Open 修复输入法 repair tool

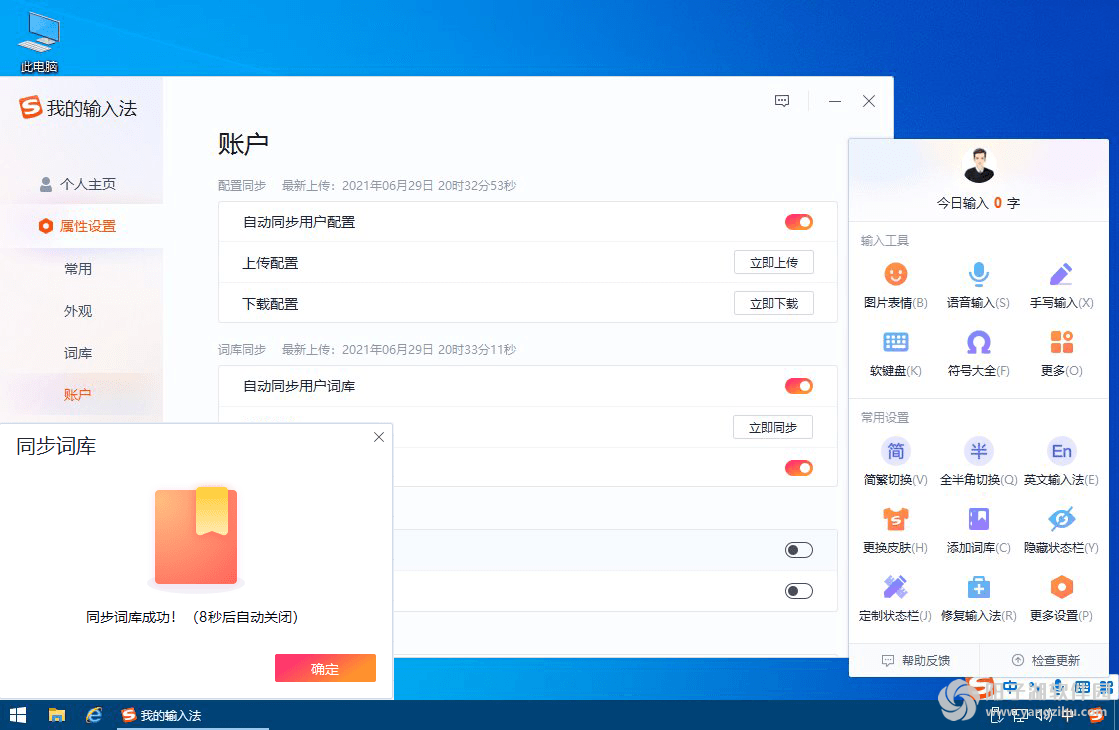pyautogui.click(x=977, y=598)
